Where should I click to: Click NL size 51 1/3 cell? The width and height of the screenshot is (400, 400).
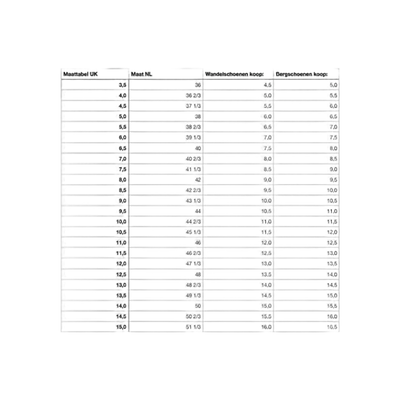click(166, 327)
